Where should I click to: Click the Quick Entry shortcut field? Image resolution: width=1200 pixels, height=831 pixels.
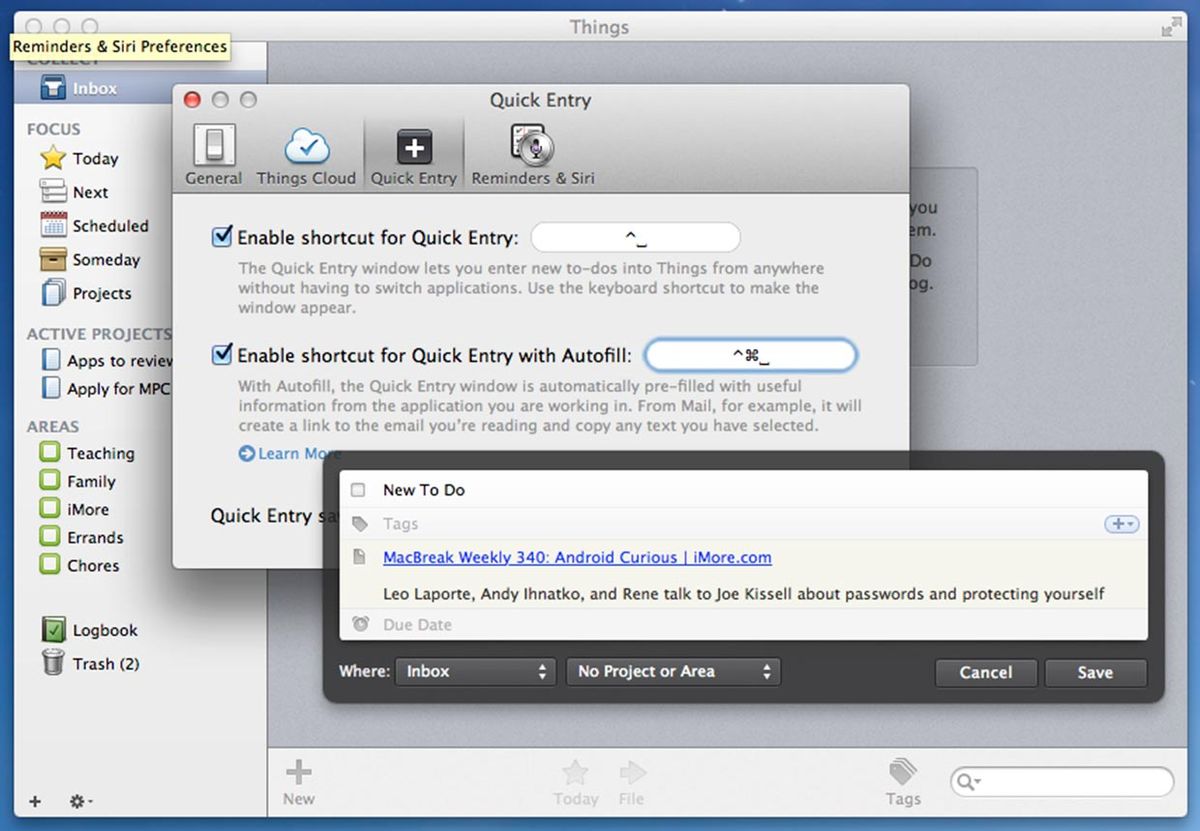click(636, 238)
